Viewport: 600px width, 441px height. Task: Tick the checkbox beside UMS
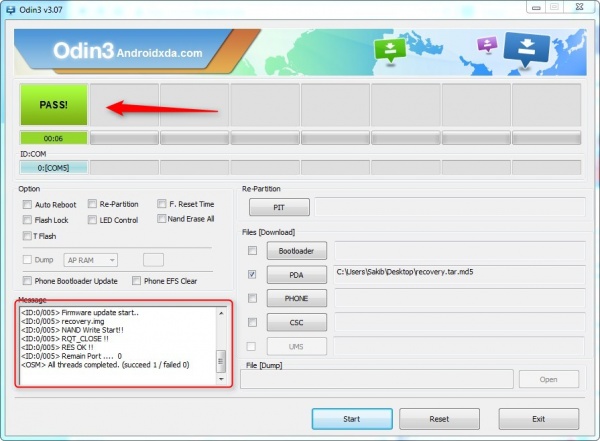[251, 346]
